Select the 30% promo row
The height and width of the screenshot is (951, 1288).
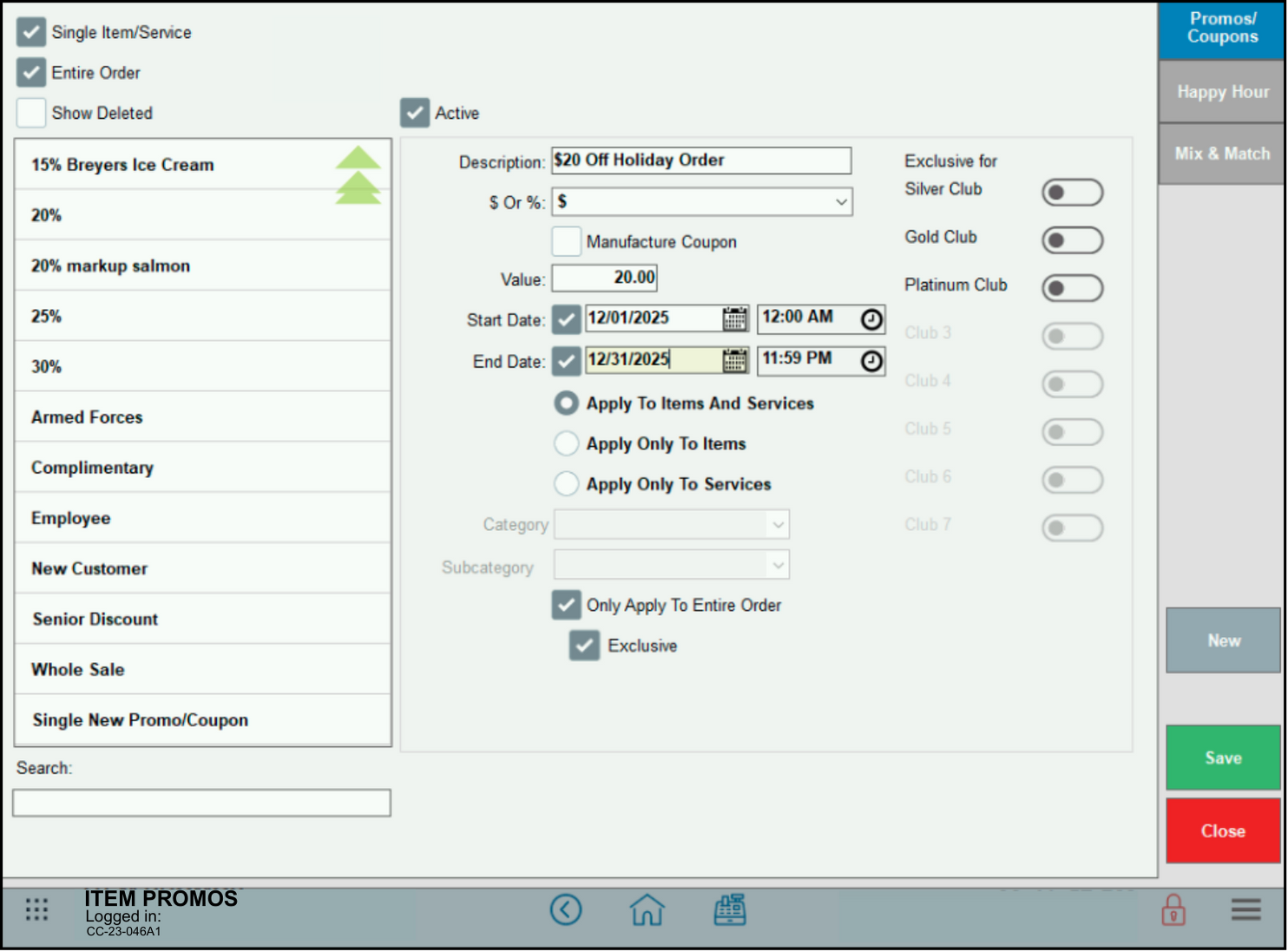pos(202,366)
